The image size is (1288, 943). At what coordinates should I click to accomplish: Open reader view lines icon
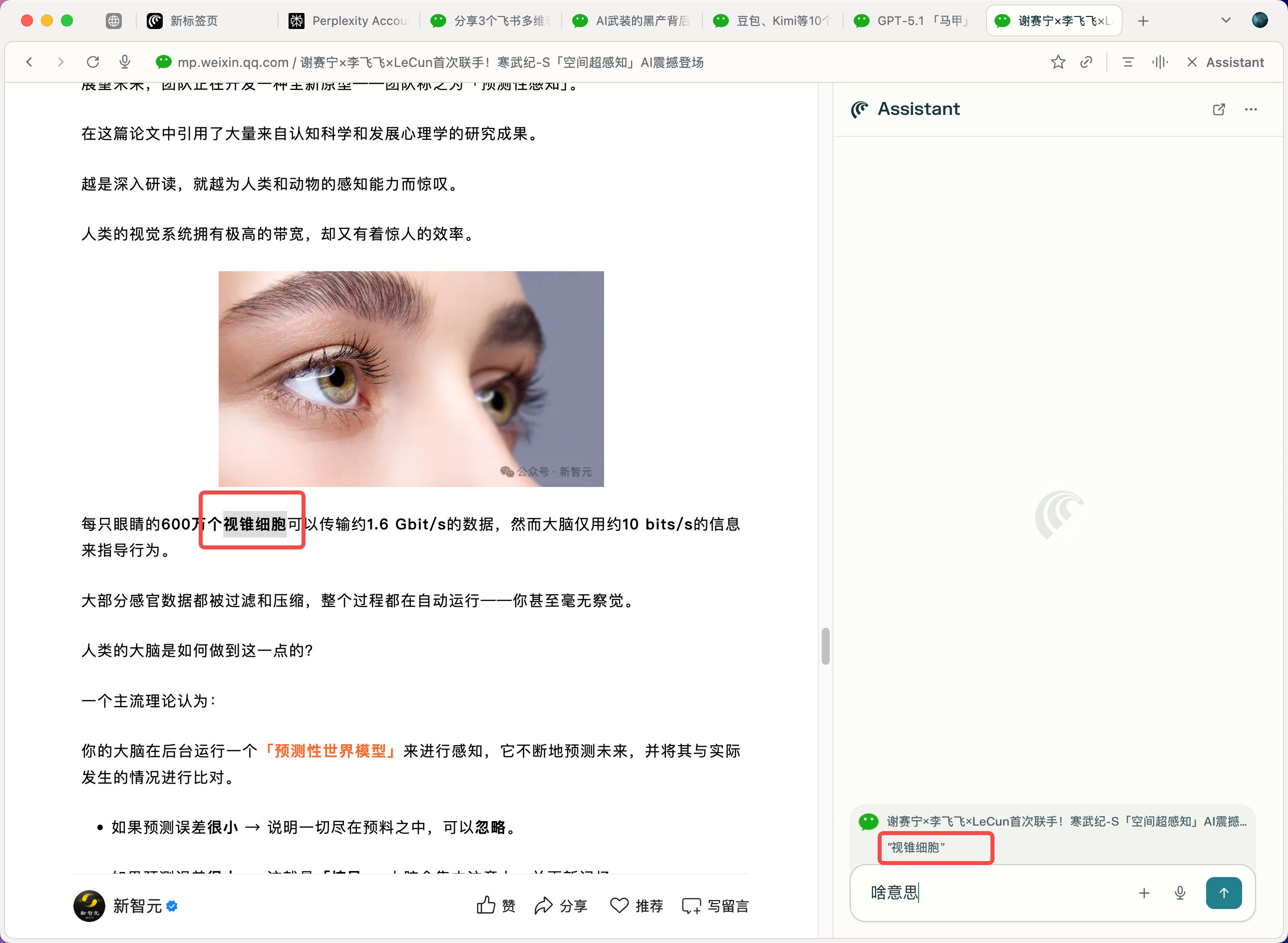(x=1128, y=61)
